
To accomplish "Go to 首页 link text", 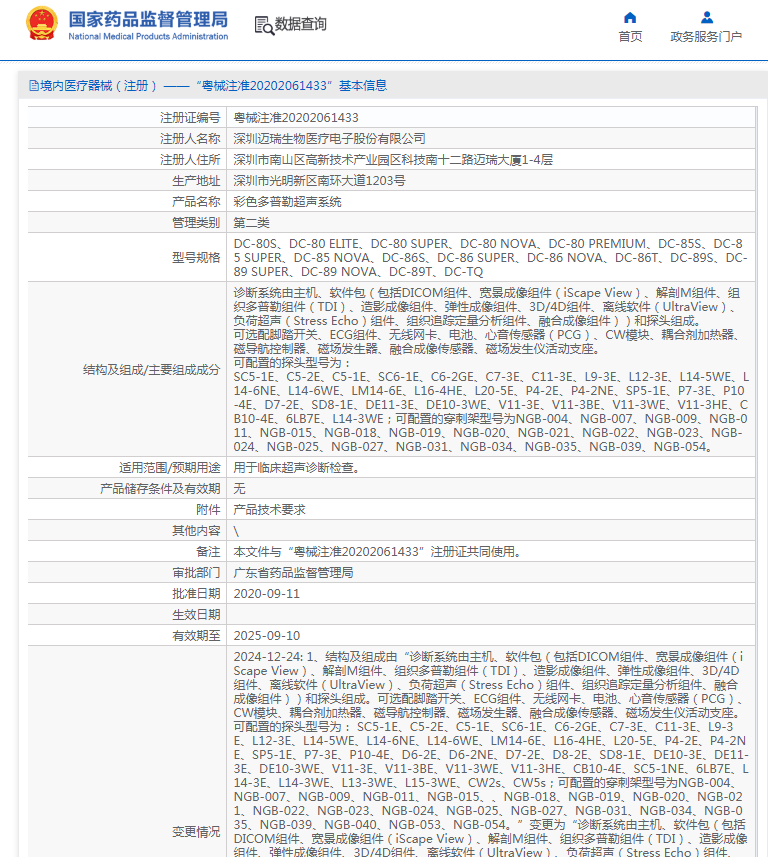I will pos(630,37).
